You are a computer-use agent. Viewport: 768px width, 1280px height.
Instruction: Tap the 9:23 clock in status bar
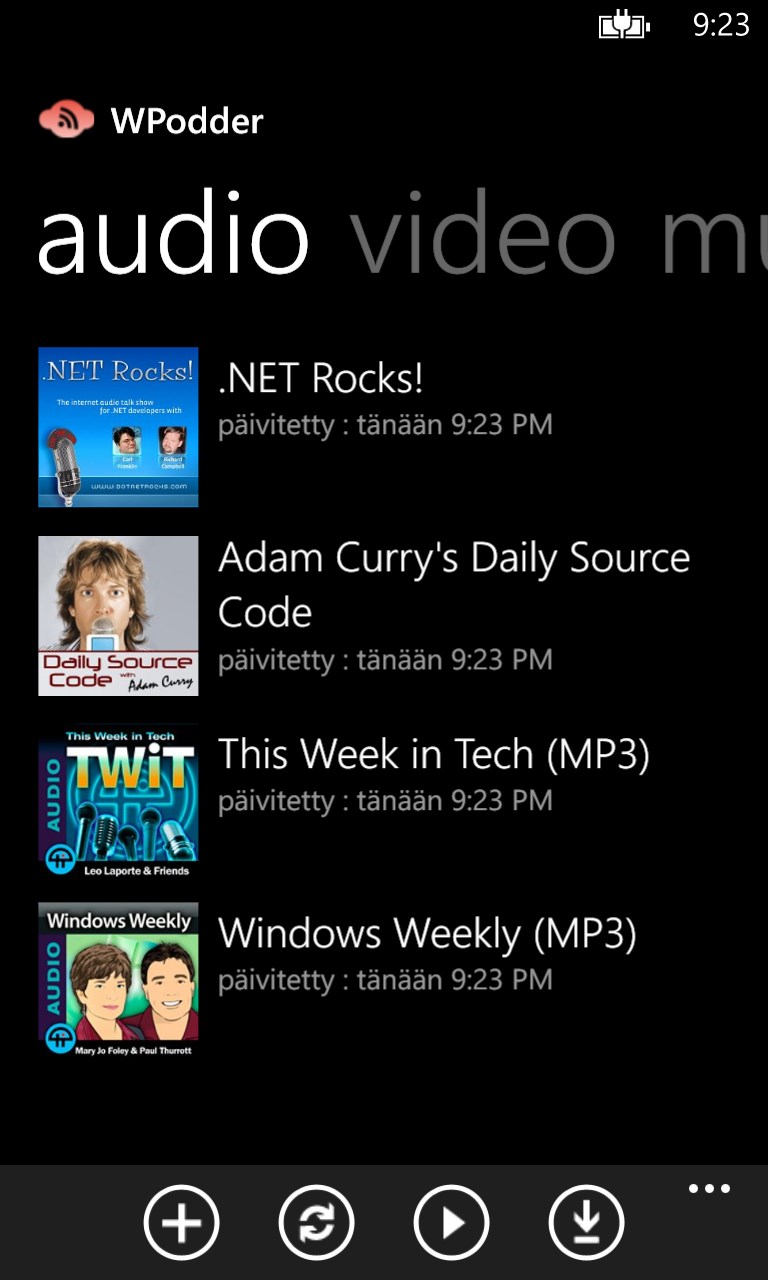[721, 25]
